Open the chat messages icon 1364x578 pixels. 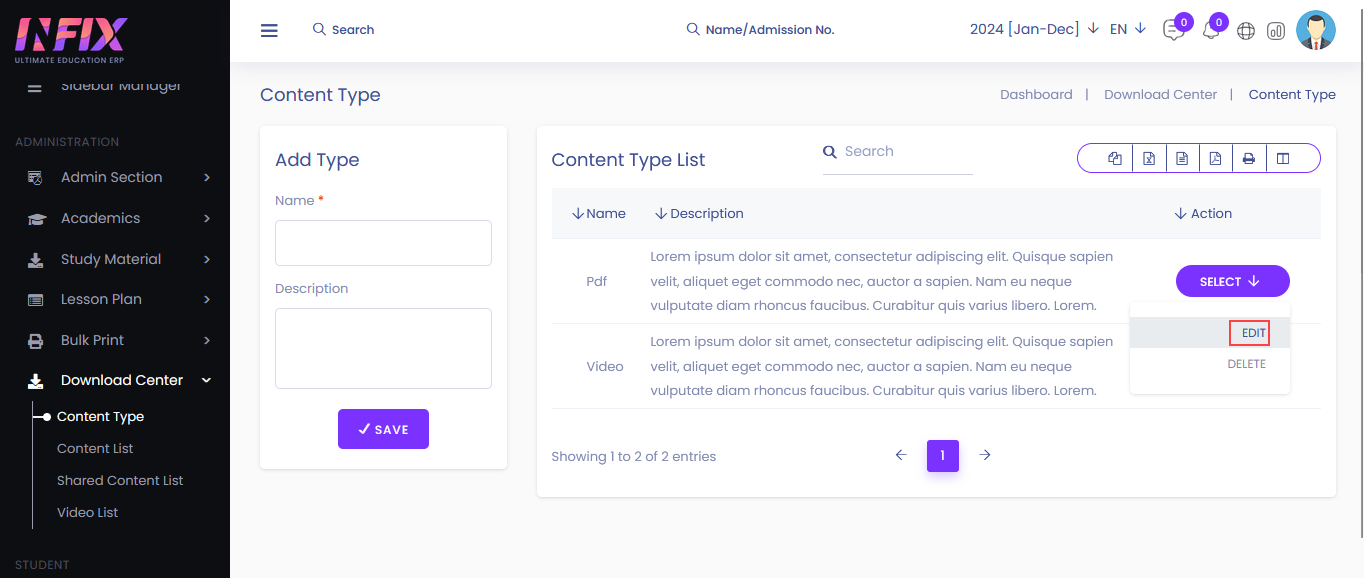pos(1174,30)
